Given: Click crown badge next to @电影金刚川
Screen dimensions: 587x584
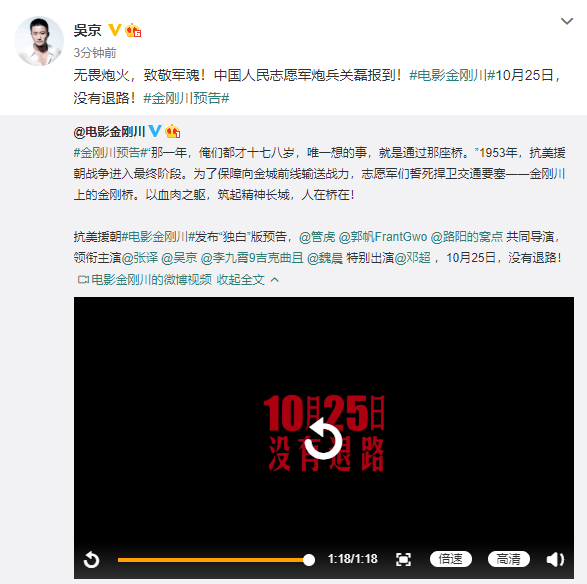Looking at the screenshot, I should (172, 131).
